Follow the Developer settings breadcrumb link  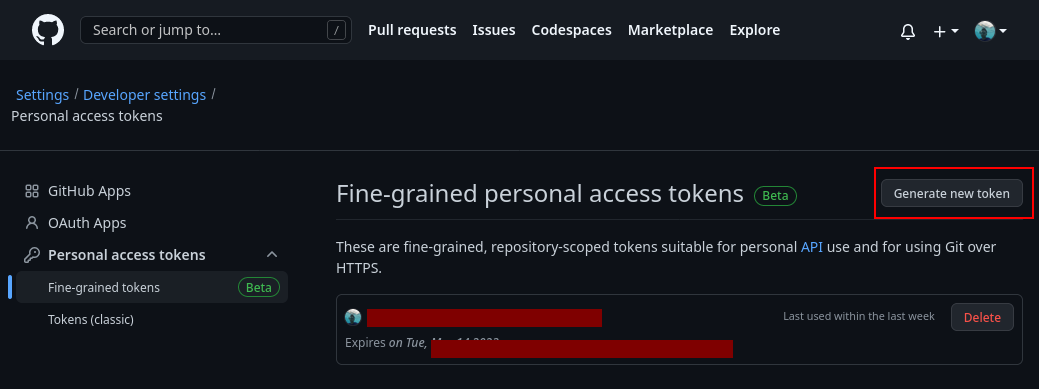pyautogui.click(x=144, y=95)
